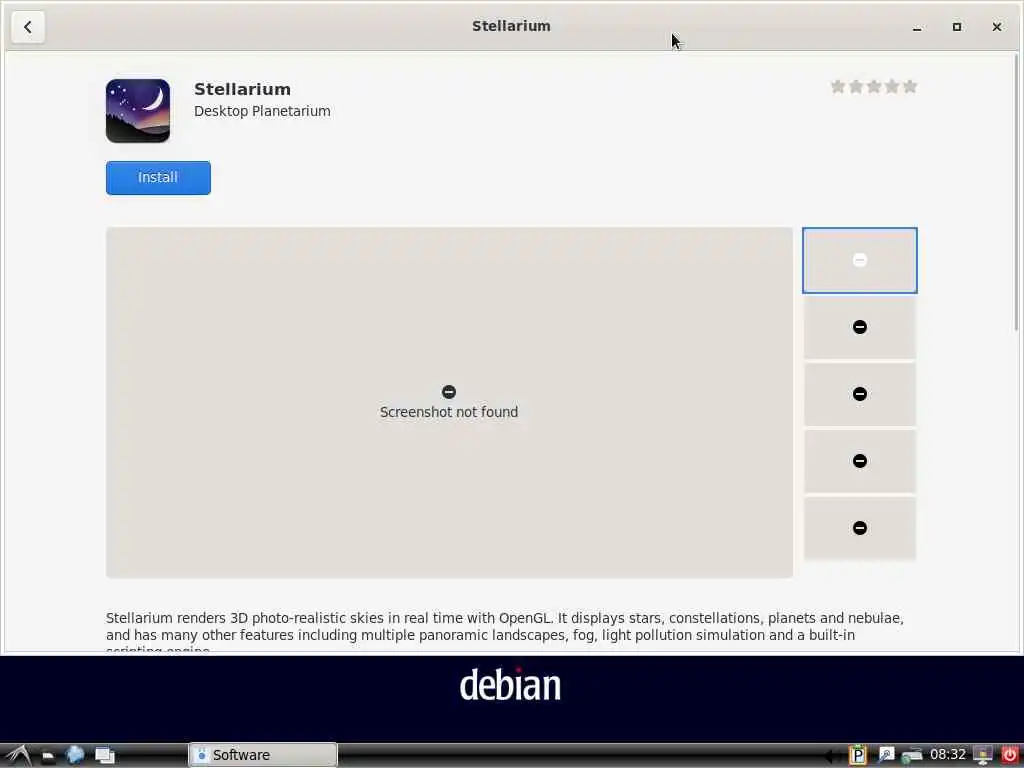Click the Stellarium description paragraph
This screenshot has height=768, width=1024.
tap(505, 630)
